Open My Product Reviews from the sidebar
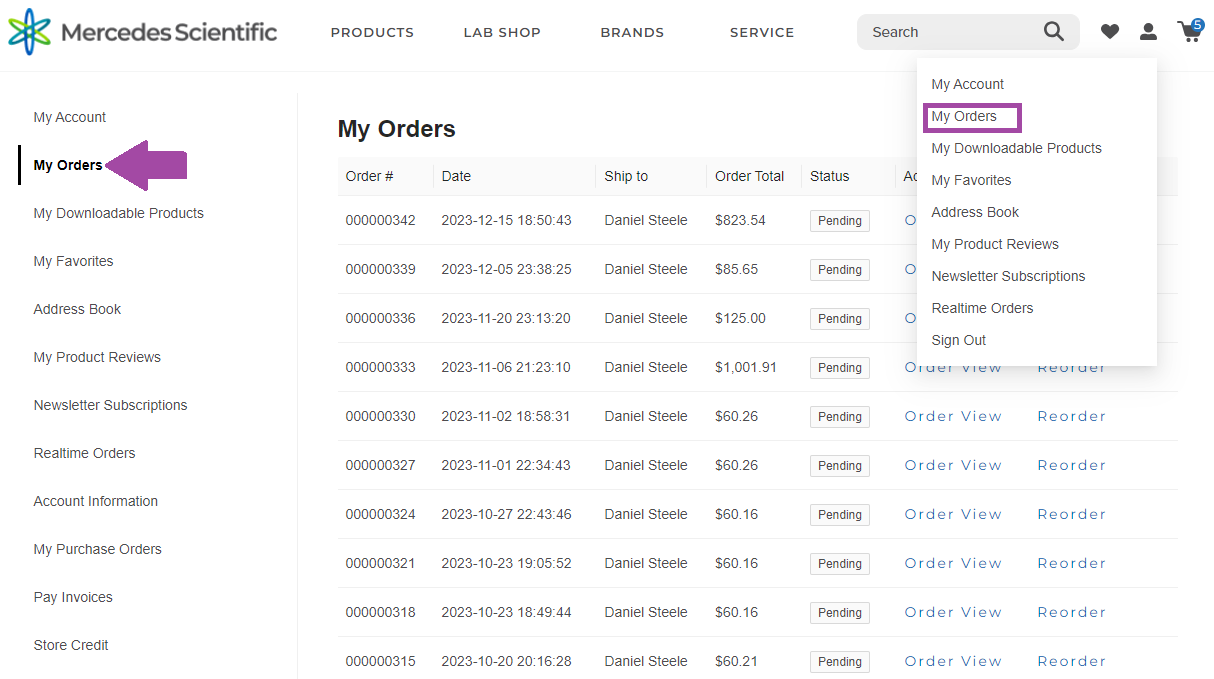The height and width of the screenshot is (679, 1214). pos(97,357)
